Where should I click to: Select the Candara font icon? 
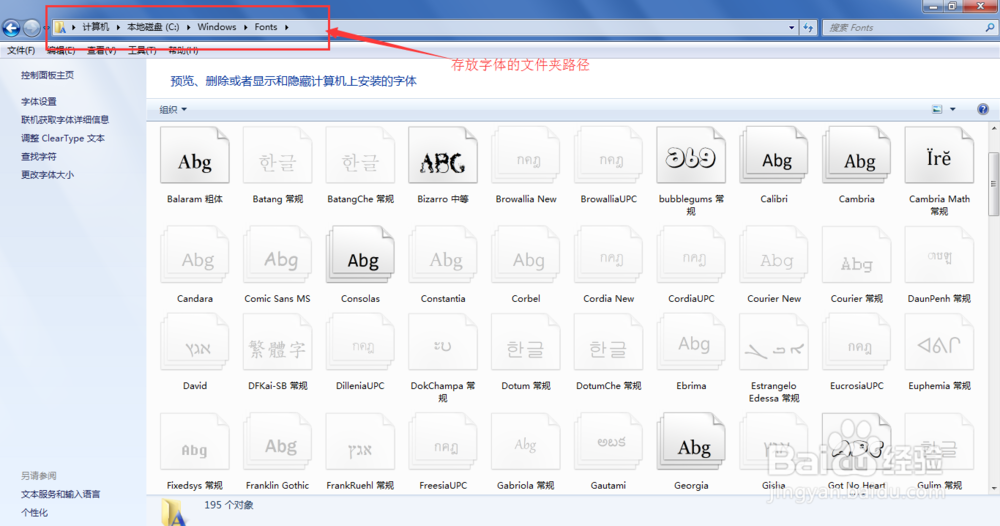(x=195, y=256)
